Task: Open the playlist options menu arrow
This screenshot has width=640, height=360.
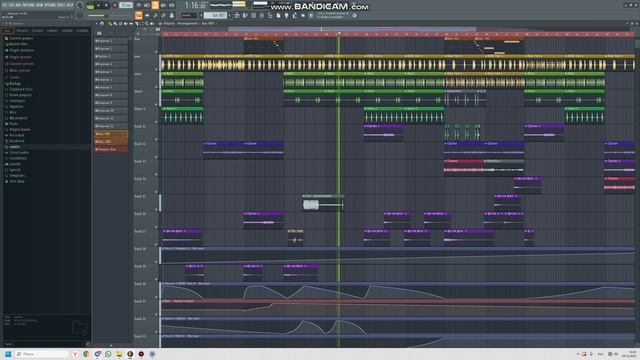Action: (x=96, y=24)
